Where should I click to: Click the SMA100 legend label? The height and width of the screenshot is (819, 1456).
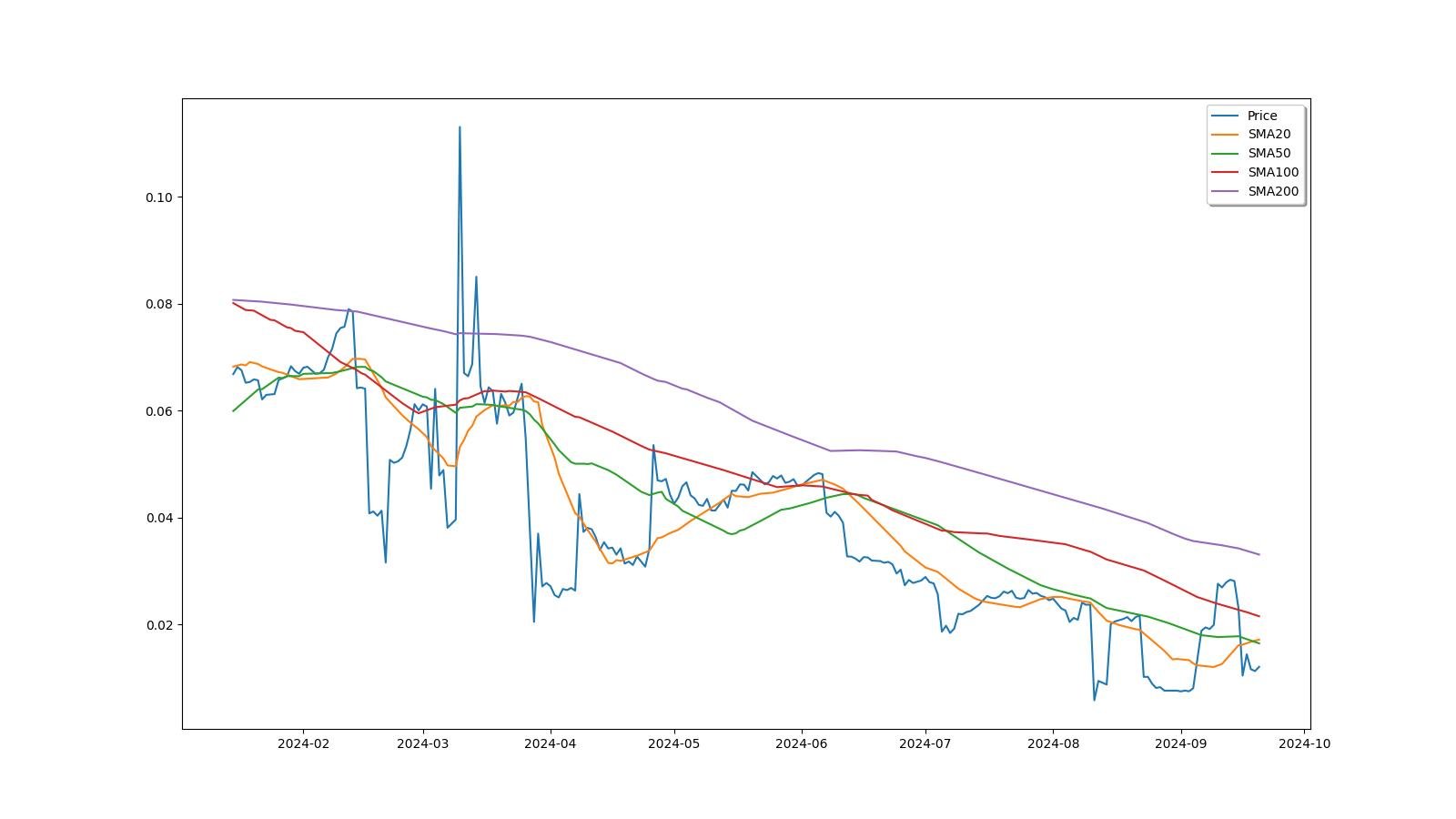click(x=1273, y=173)
